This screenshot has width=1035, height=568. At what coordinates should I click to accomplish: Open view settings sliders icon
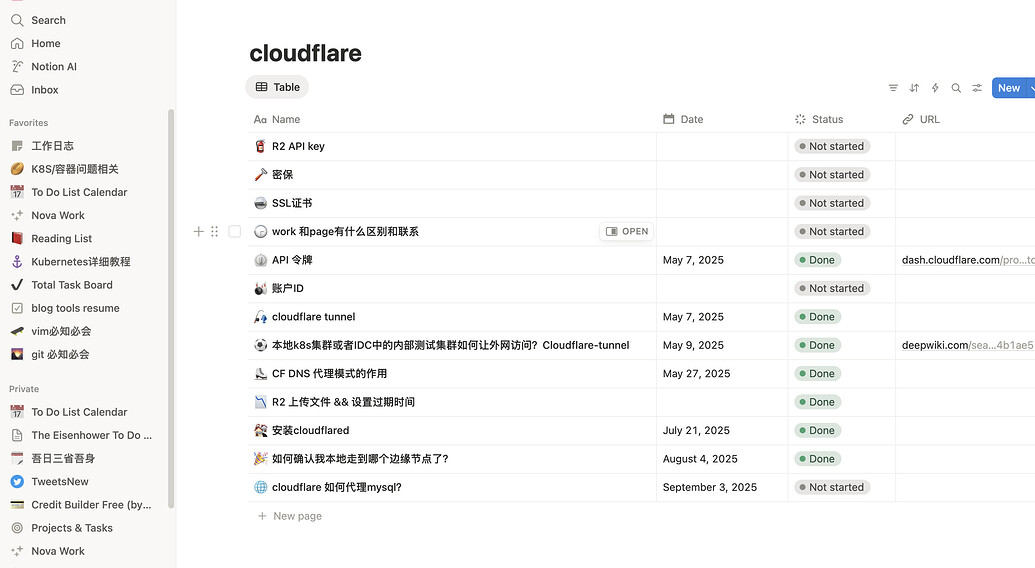[x=977, y=88]
